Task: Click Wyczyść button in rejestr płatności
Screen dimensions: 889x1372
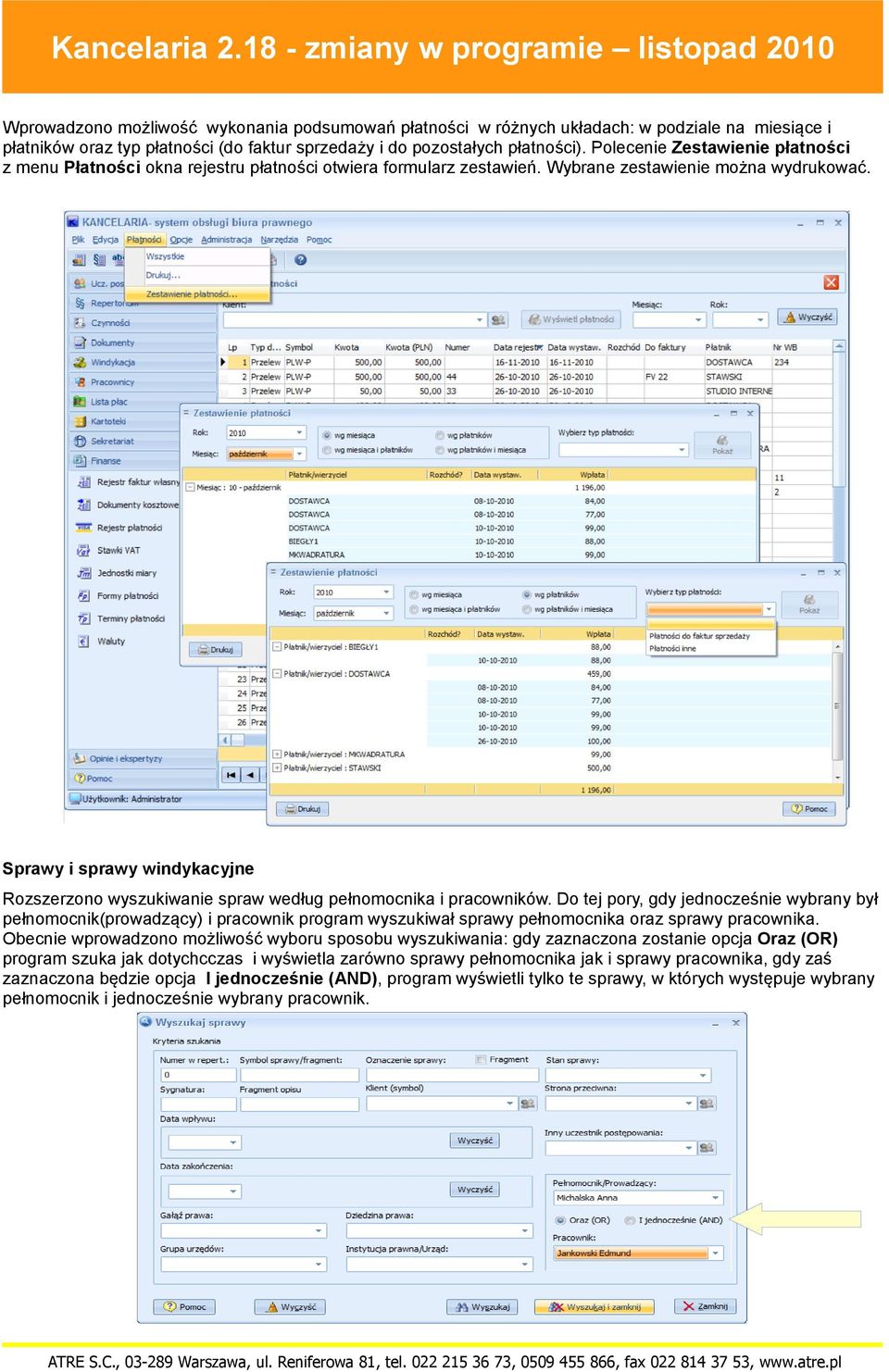Action: tap(808, 318)
